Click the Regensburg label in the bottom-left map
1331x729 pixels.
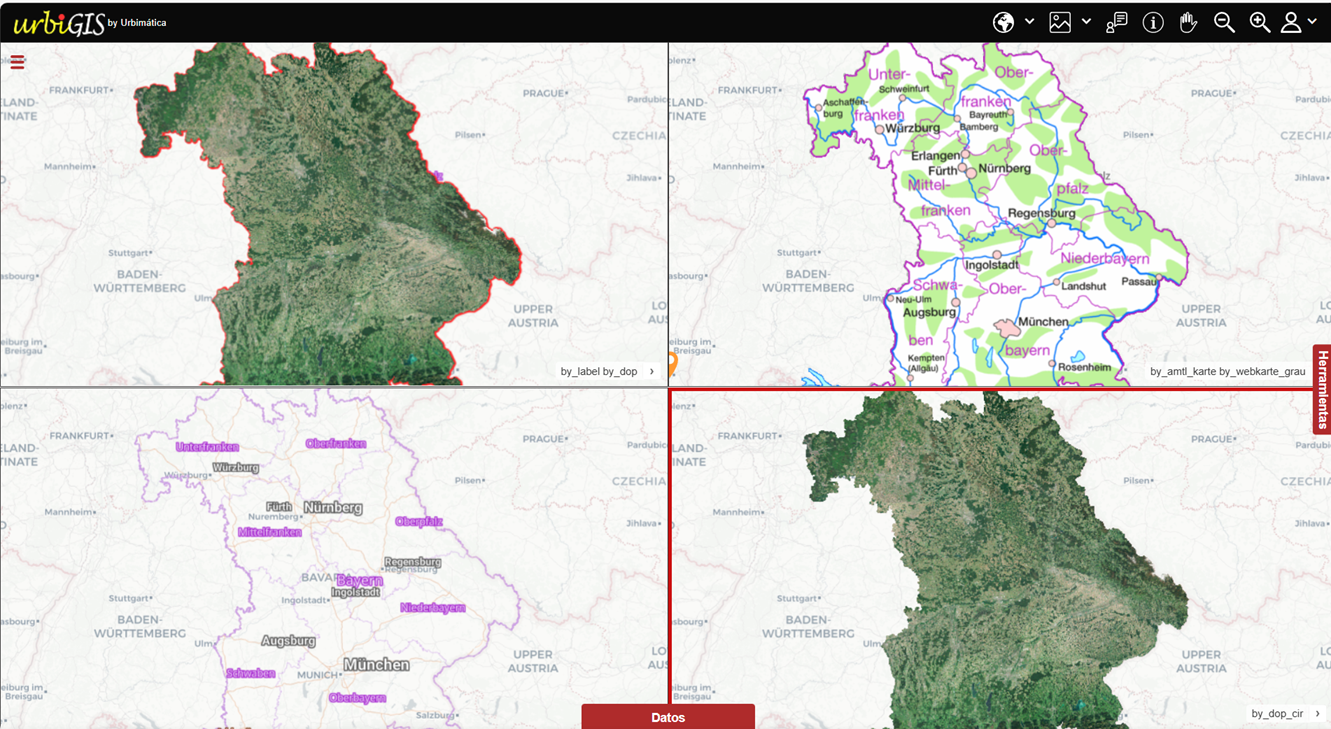413,562
